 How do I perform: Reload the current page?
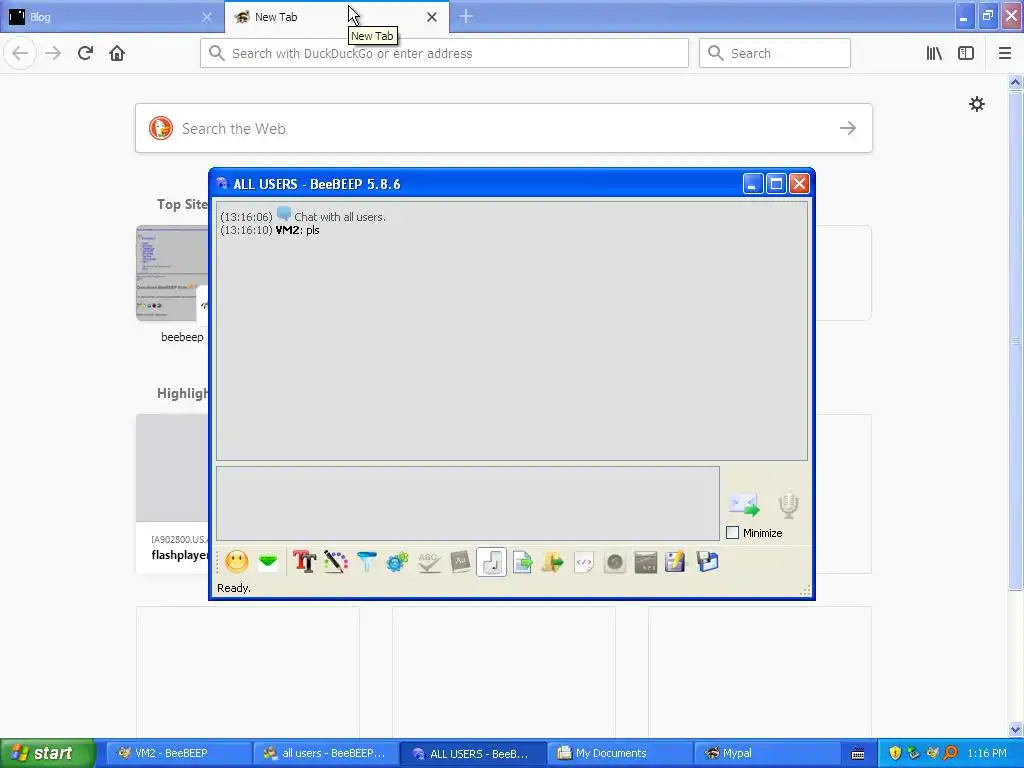click(85, 53)
